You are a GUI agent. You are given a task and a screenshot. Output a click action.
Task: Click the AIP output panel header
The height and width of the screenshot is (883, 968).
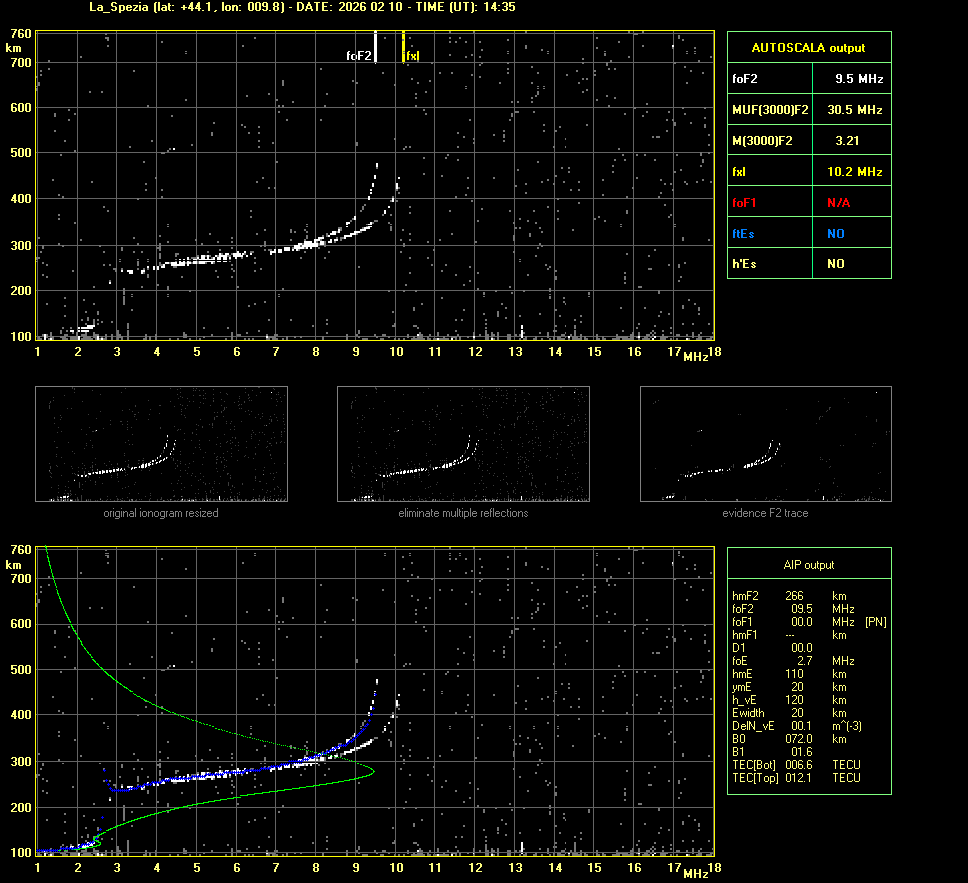pyautogui.click(x=808, y=565)
